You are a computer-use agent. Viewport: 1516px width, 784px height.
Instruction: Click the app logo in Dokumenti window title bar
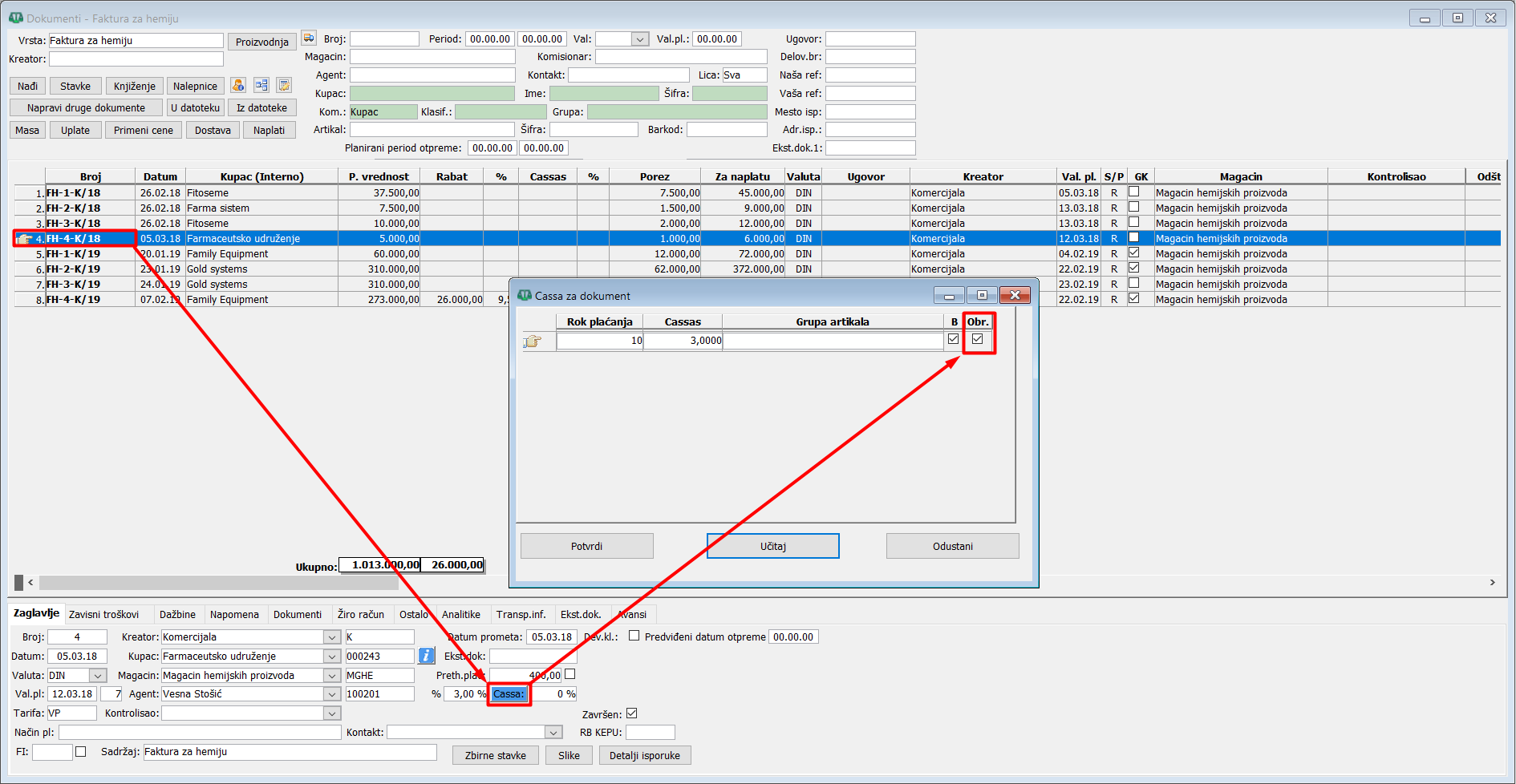pos(16,18)
